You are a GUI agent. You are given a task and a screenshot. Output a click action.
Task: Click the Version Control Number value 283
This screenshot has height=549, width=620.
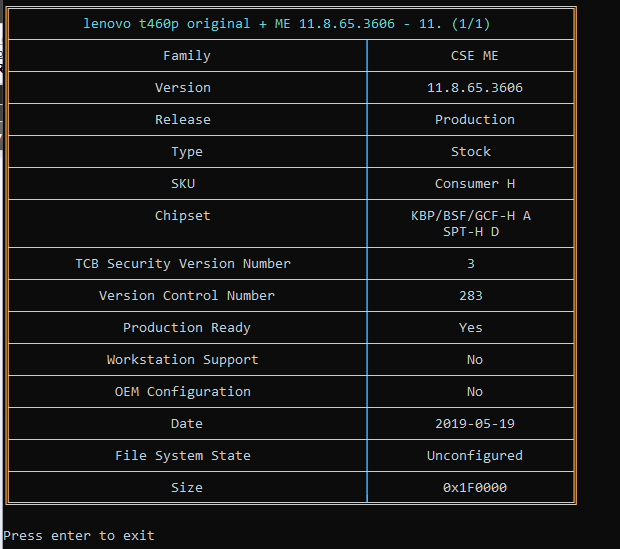470,296
